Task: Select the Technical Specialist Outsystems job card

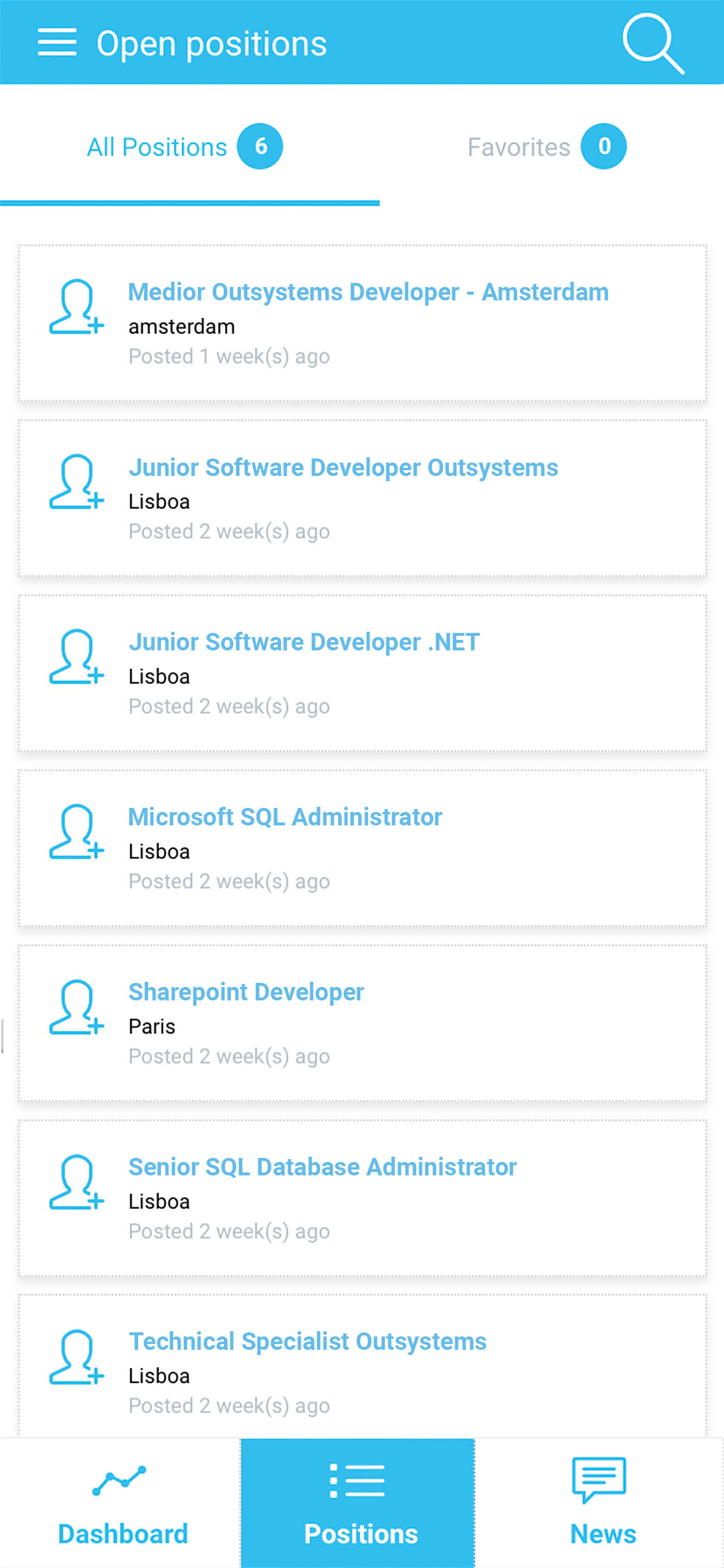Action: click(x=307, y=1342)
